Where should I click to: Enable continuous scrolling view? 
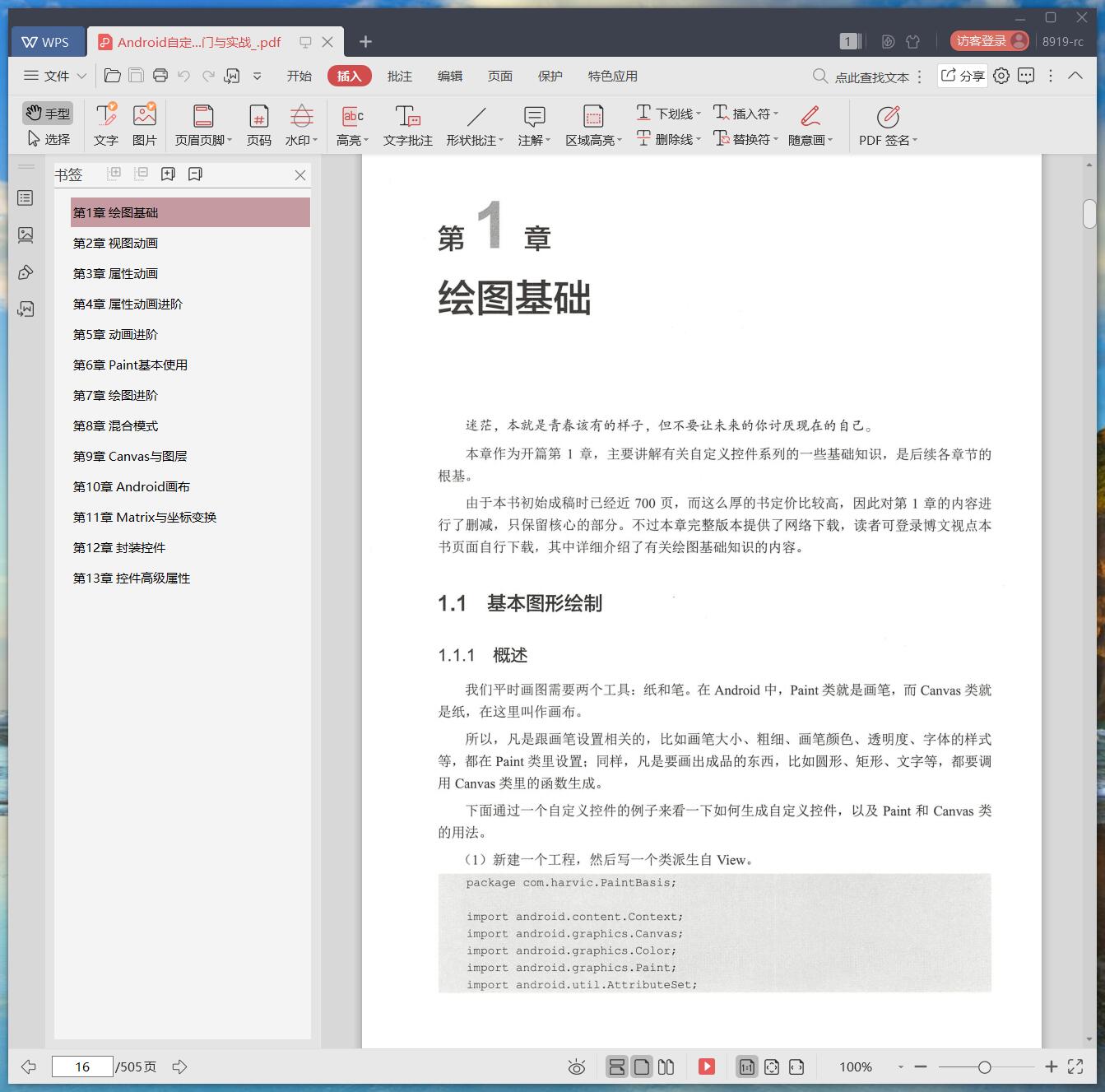(x=616, y=1066)
